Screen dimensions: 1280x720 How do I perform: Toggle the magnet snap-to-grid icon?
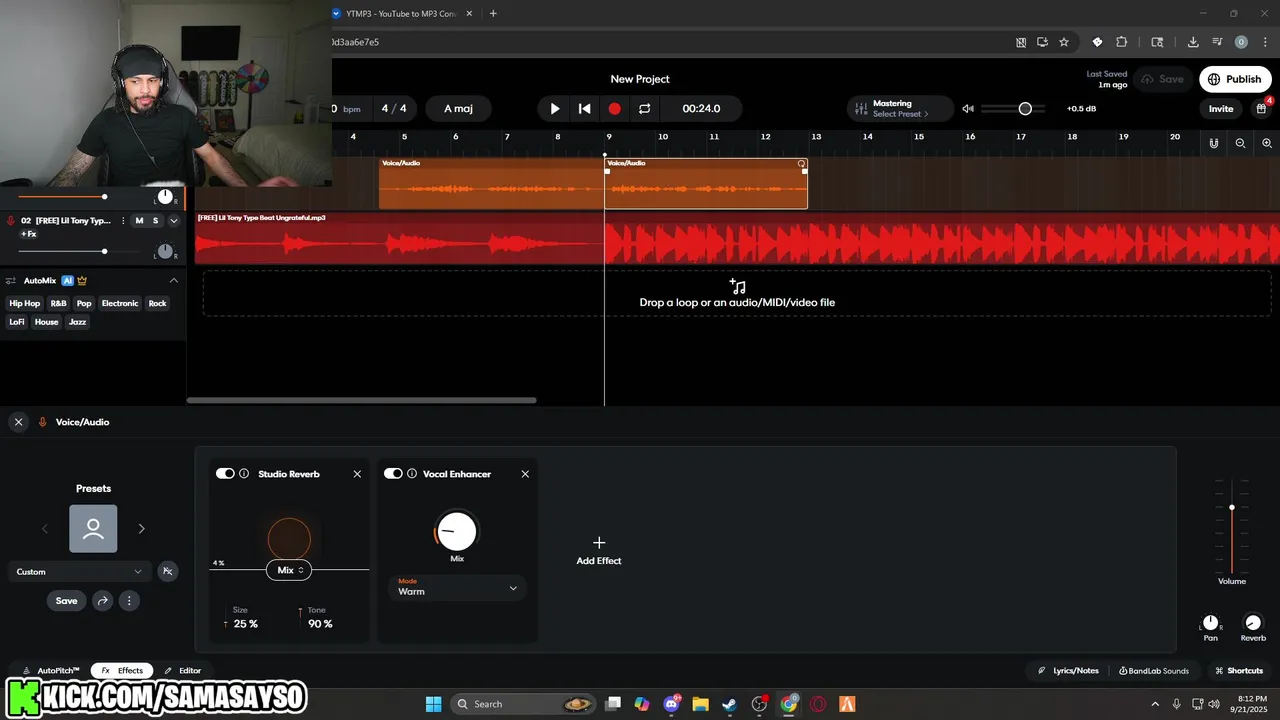[x=1214, y=143]
